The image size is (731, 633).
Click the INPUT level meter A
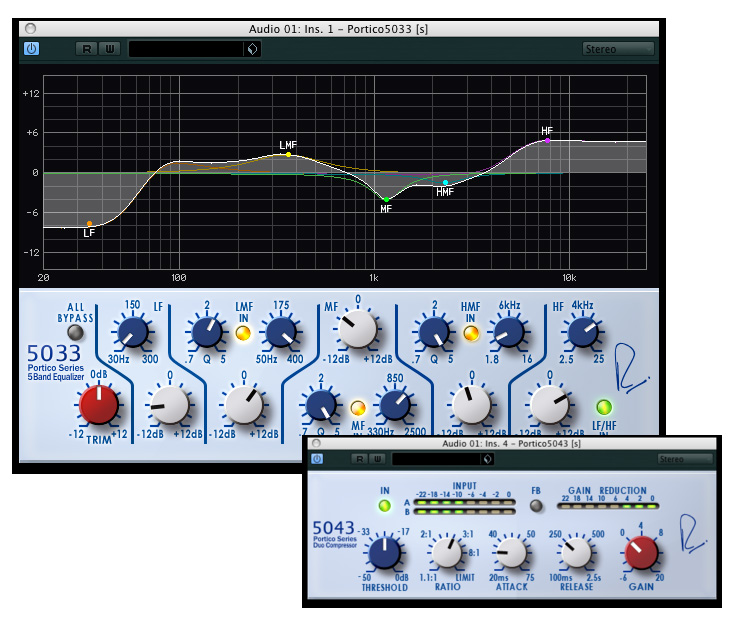click(464, 502)
